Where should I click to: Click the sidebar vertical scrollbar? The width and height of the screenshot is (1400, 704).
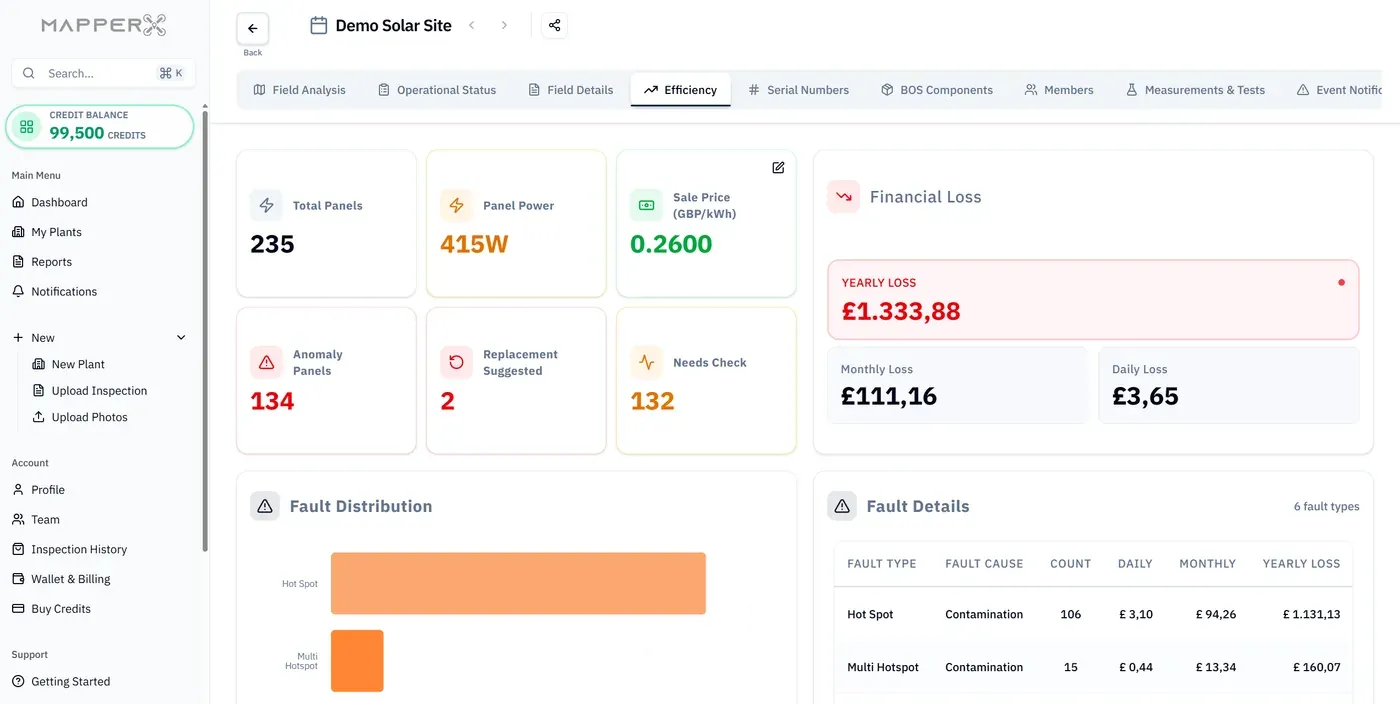[x=205, y=330]
